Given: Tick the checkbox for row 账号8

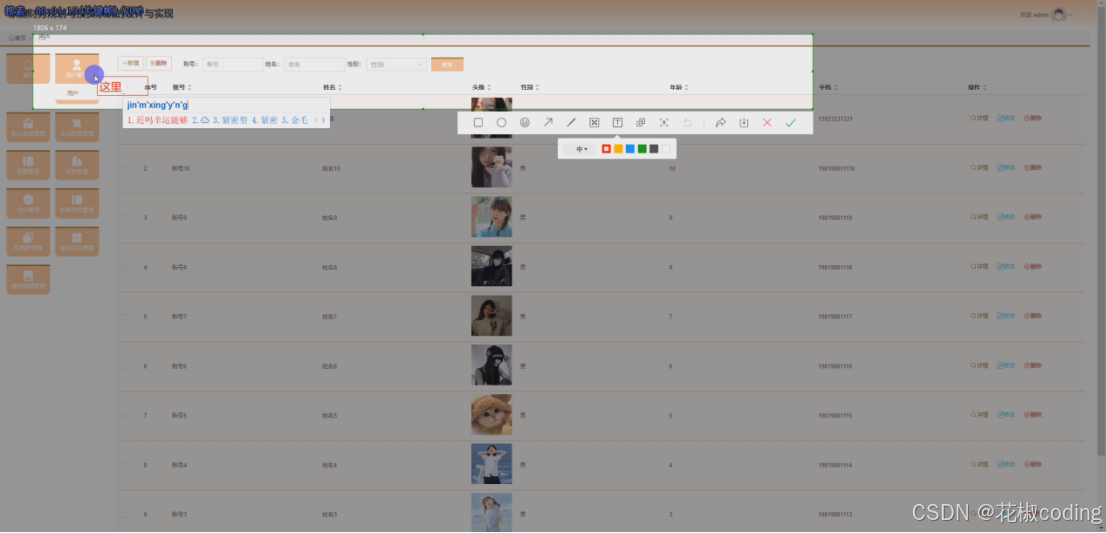Looking at the screenshot, I should tap(124, 267).
